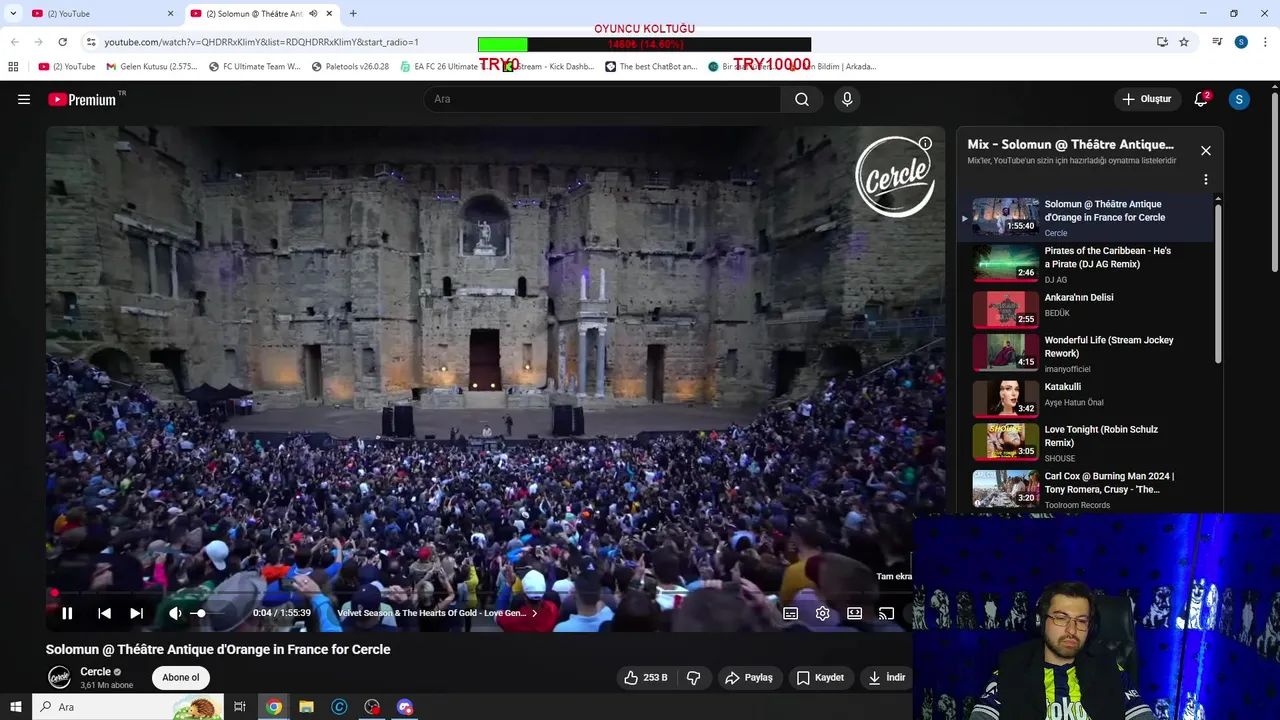The image size is (1280, 720).
Task: Open Gelen Kutusu bookmark
Action: [x=152, y=66]
